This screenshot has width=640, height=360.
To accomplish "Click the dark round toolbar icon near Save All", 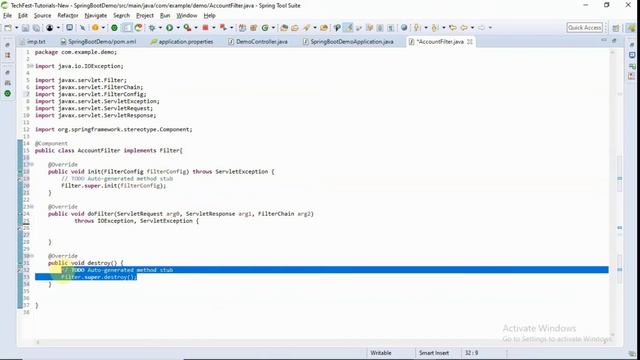I will pyautogui.click(x=49, y=28).
